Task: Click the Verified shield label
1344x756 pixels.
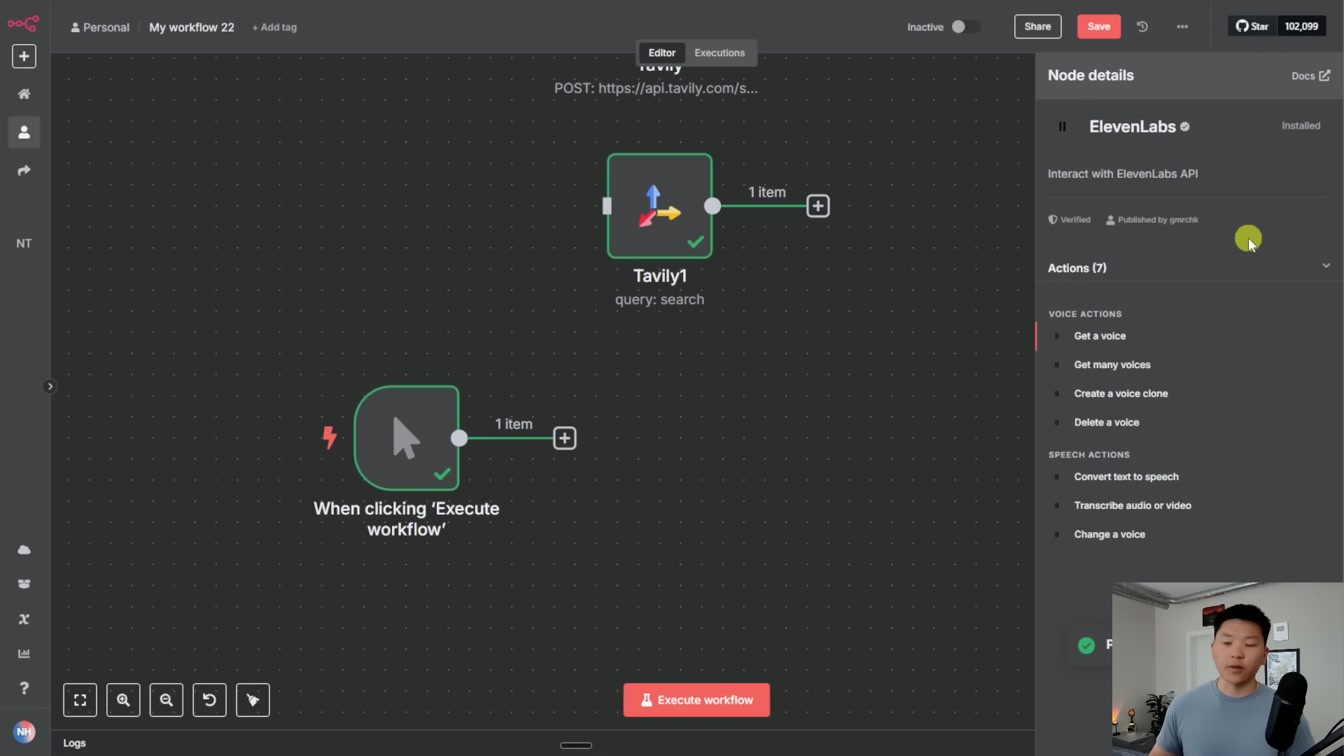Action: 1069,220
